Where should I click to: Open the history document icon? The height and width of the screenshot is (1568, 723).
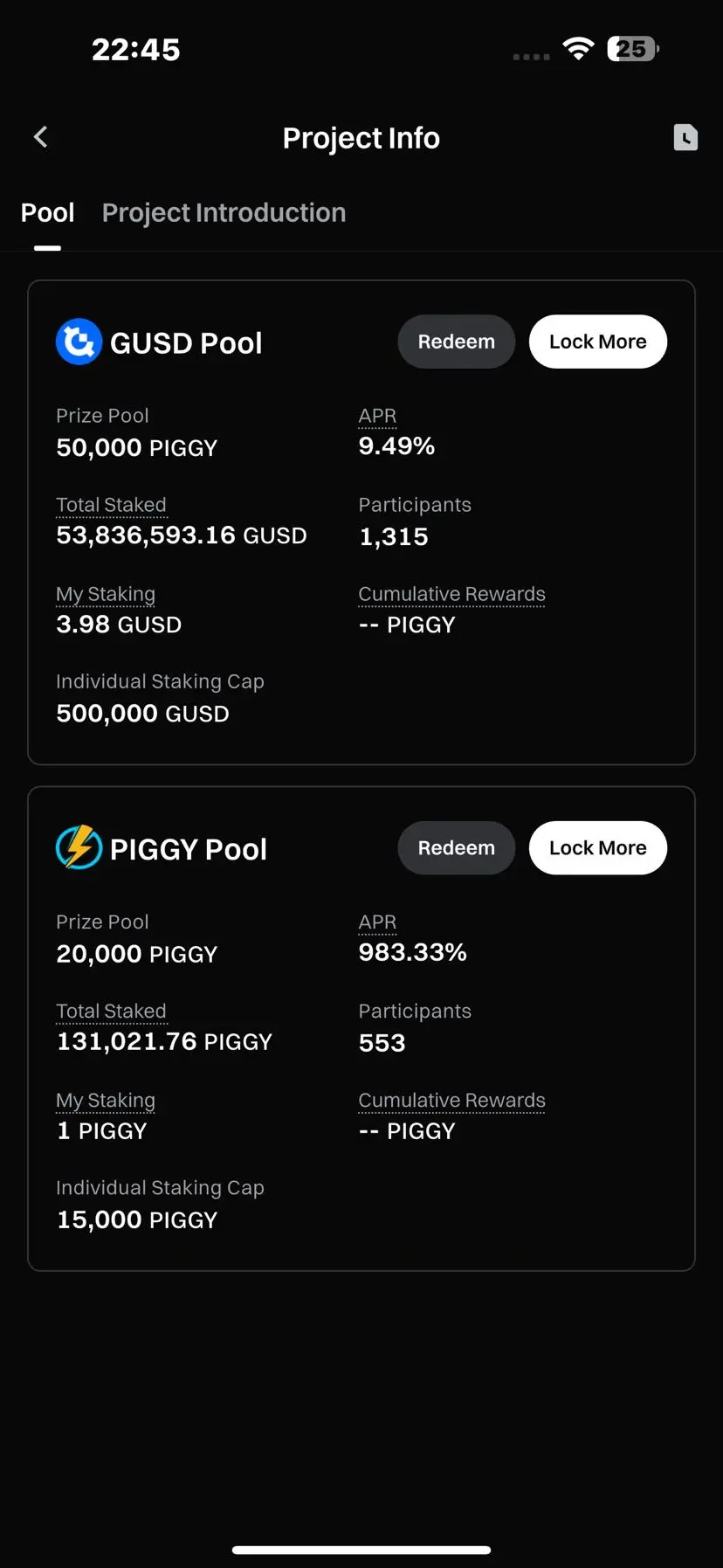pos(685,137)
